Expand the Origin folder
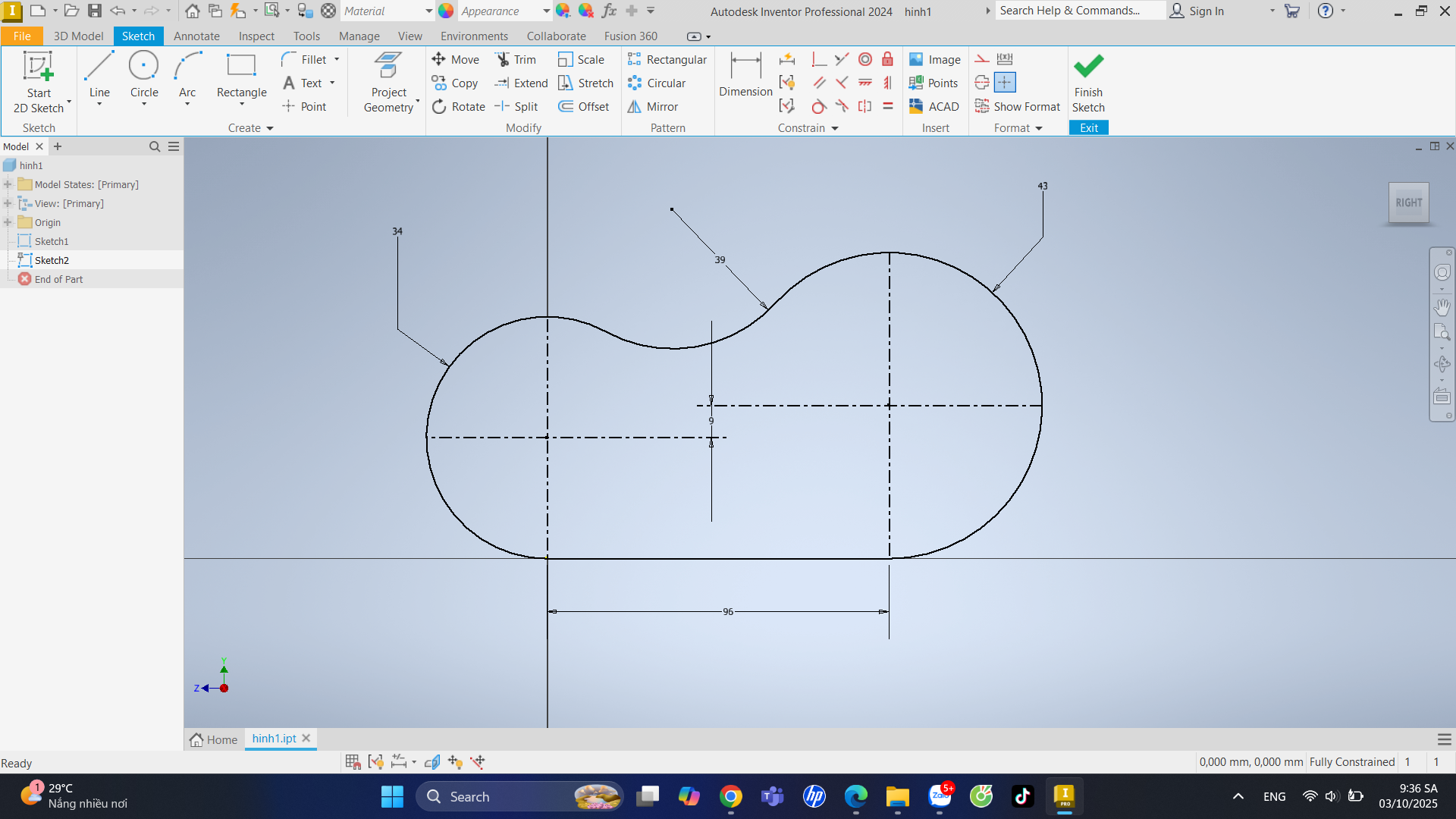 point(8,222)
